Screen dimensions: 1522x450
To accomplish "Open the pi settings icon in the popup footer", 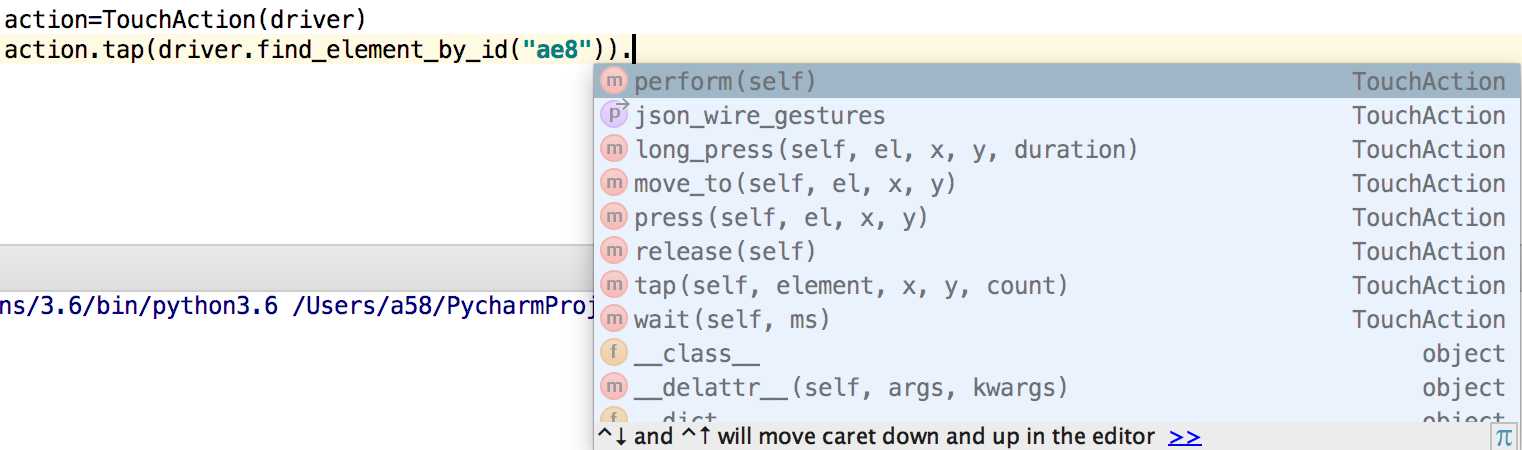I will (x=1503, y=437).
